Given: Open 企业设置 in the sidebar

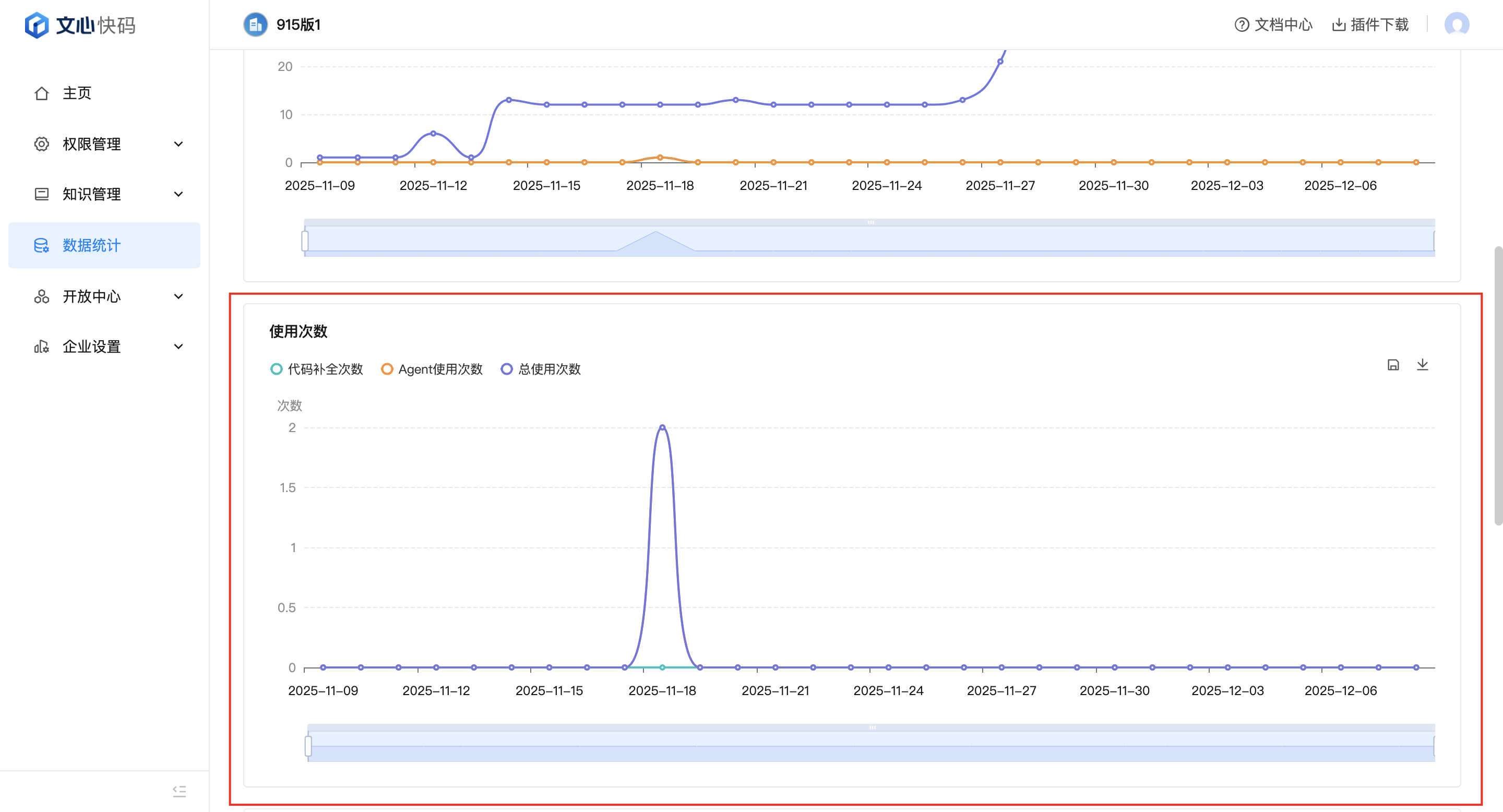Looking at the screenshot, I should [92, 347].
